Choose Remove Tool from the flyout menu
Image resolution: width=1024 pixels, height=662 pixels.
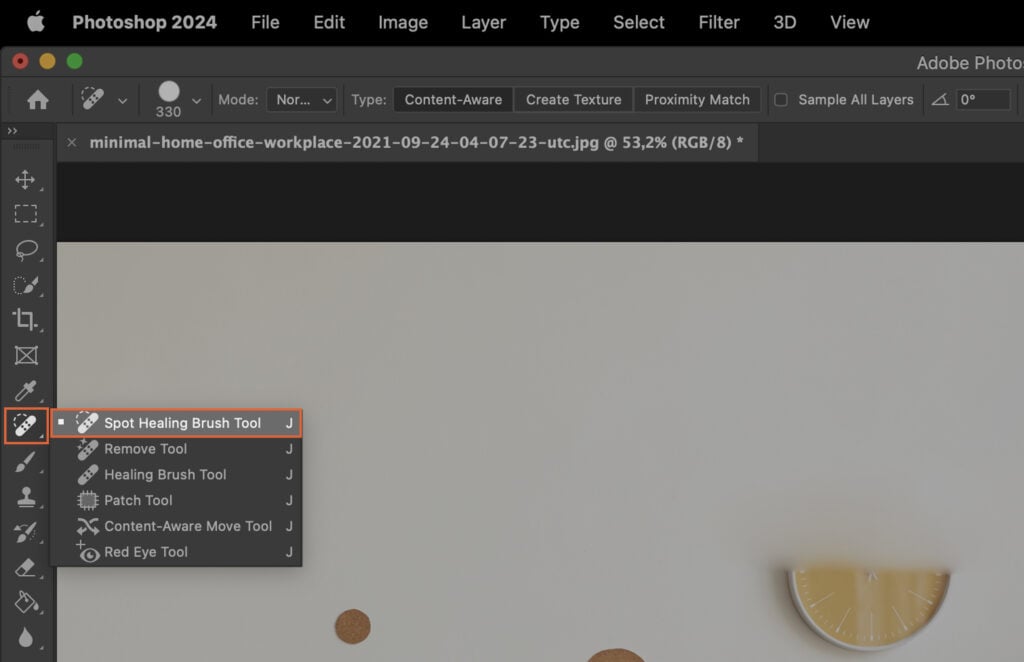[x=143, y=448]
